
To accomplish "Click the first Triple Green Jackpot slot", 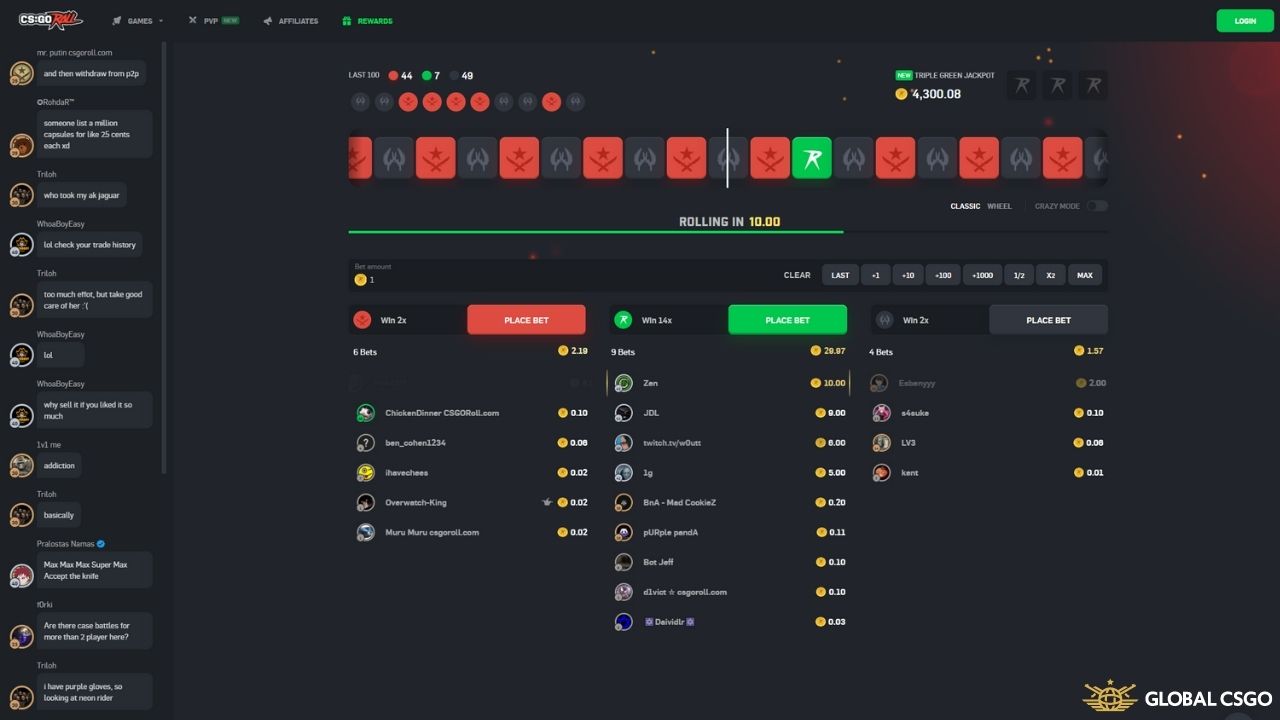I will (1021, 86).
